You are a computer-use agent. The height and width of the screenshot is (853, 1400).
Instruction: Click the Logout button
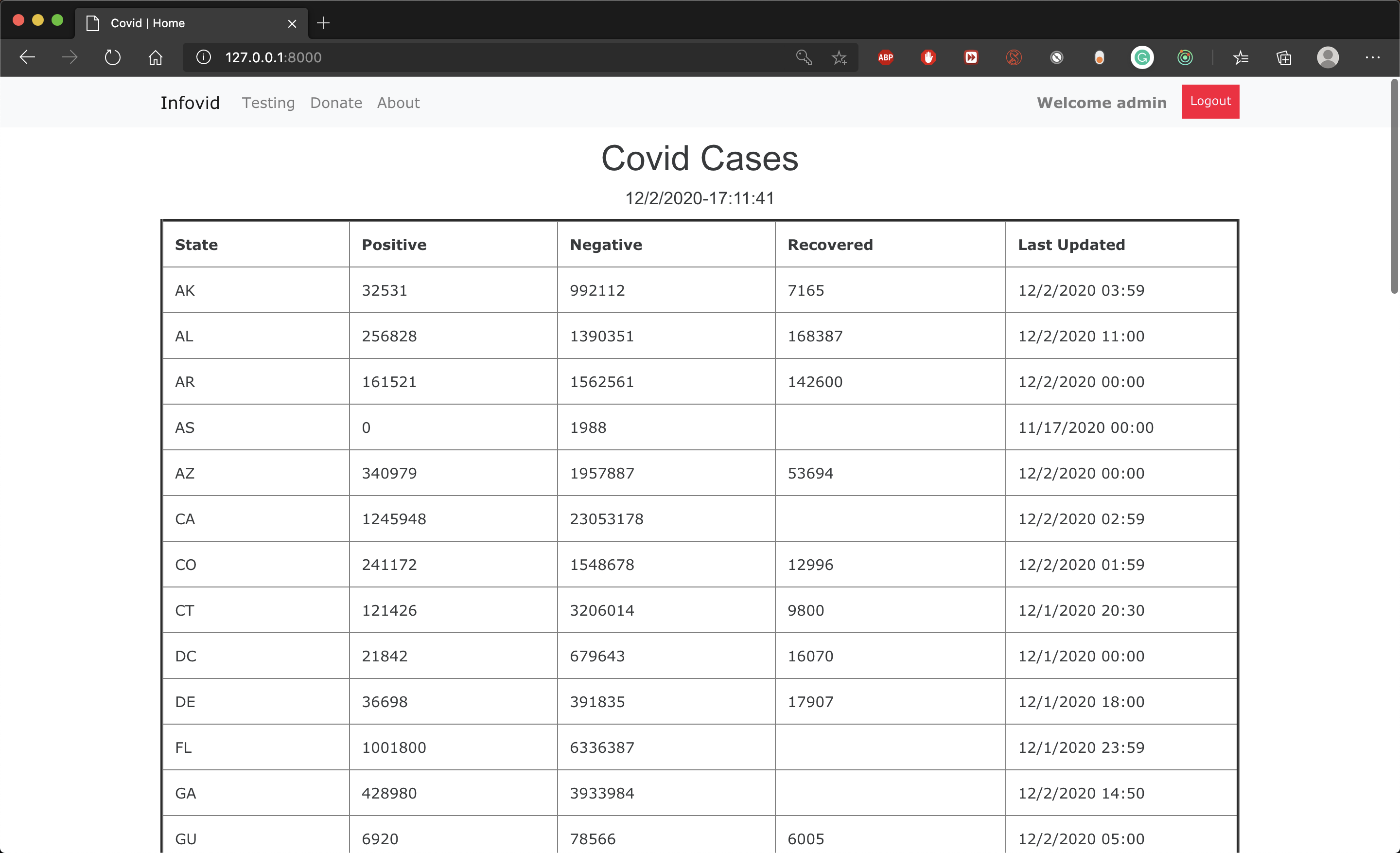pyautogui.click(x=1209, y=102)
